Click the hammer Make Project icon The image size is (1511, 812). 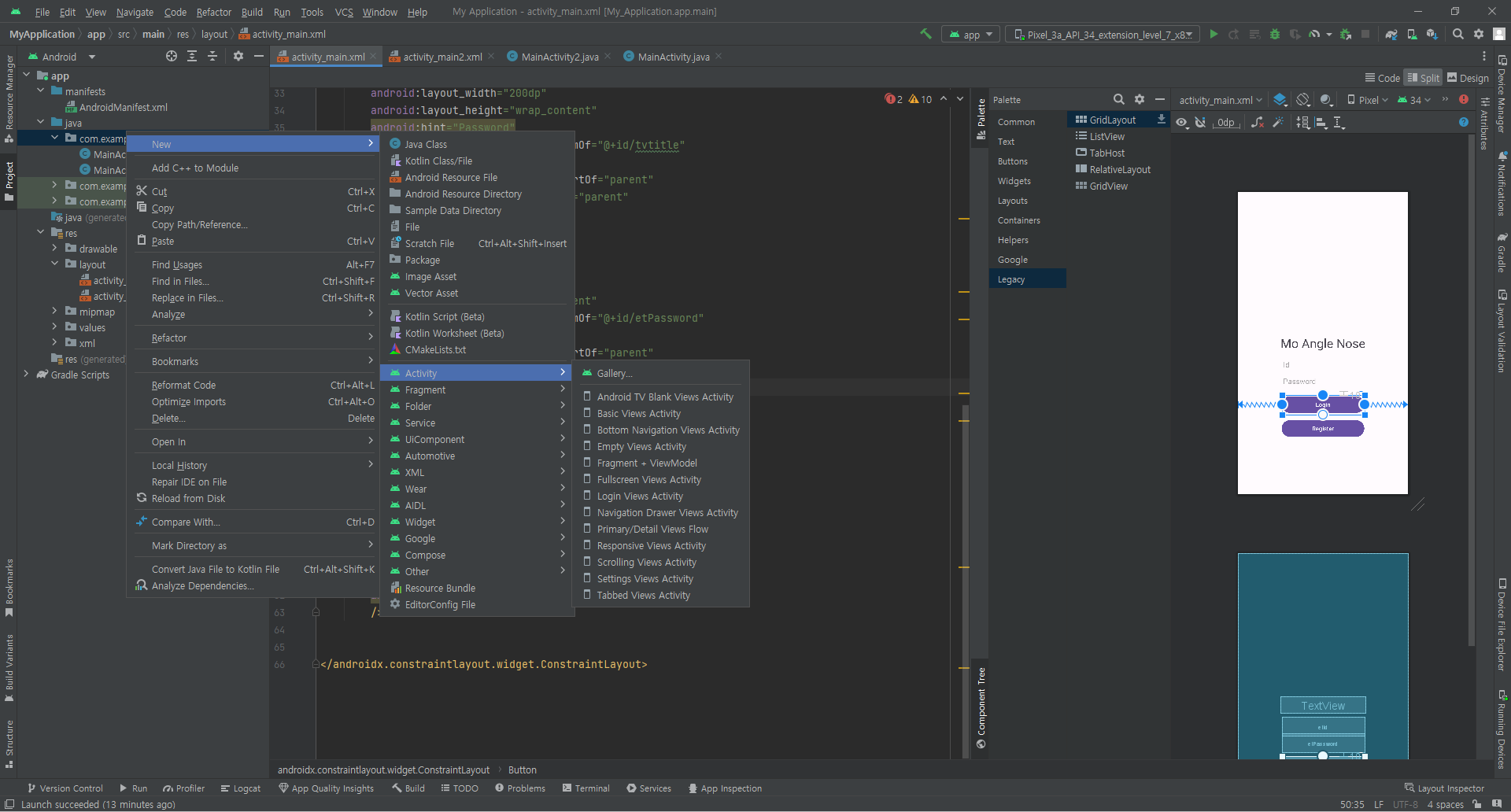pos(925,34)
